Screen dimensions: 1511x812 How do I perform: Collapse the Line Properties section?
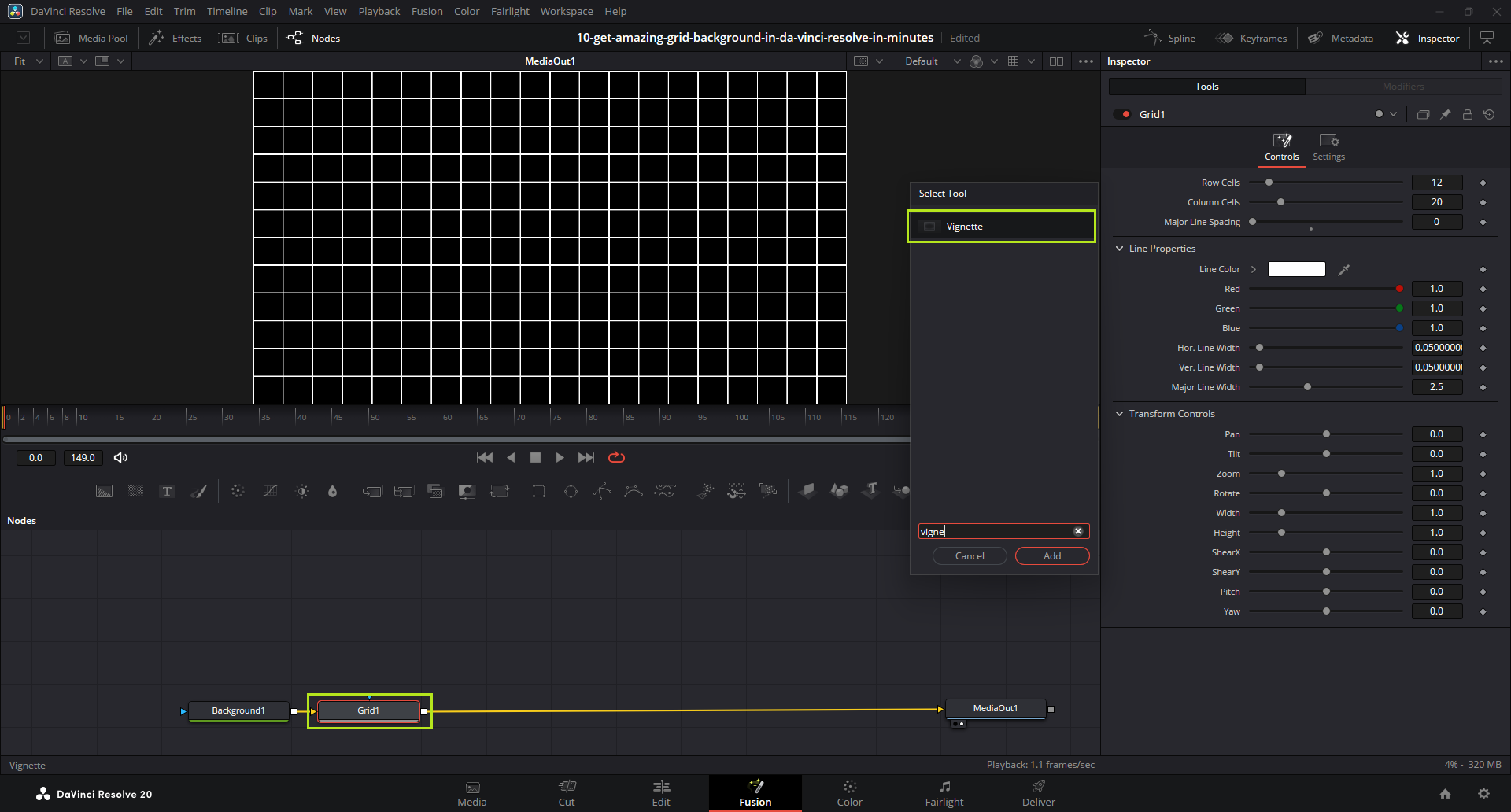[x=1119, y=249]
